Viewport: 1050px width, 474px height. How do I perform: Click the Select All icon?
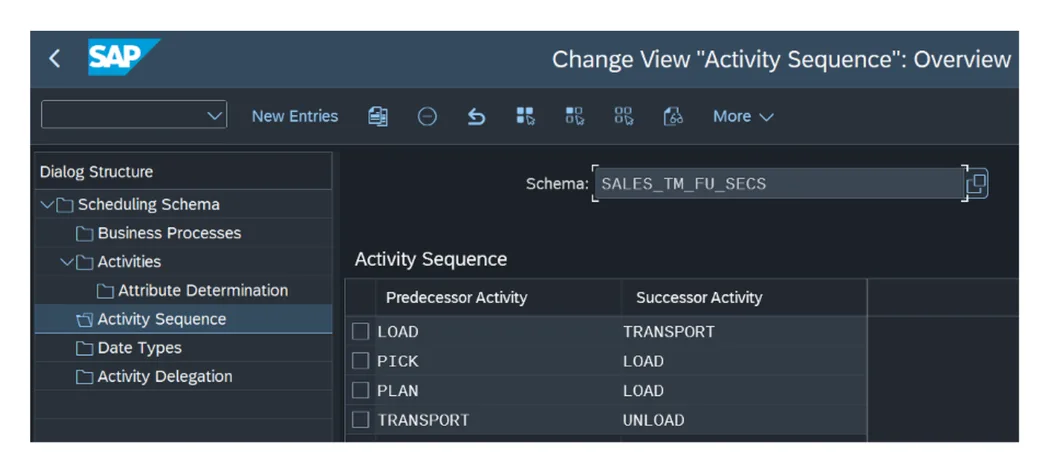[526, 116]
